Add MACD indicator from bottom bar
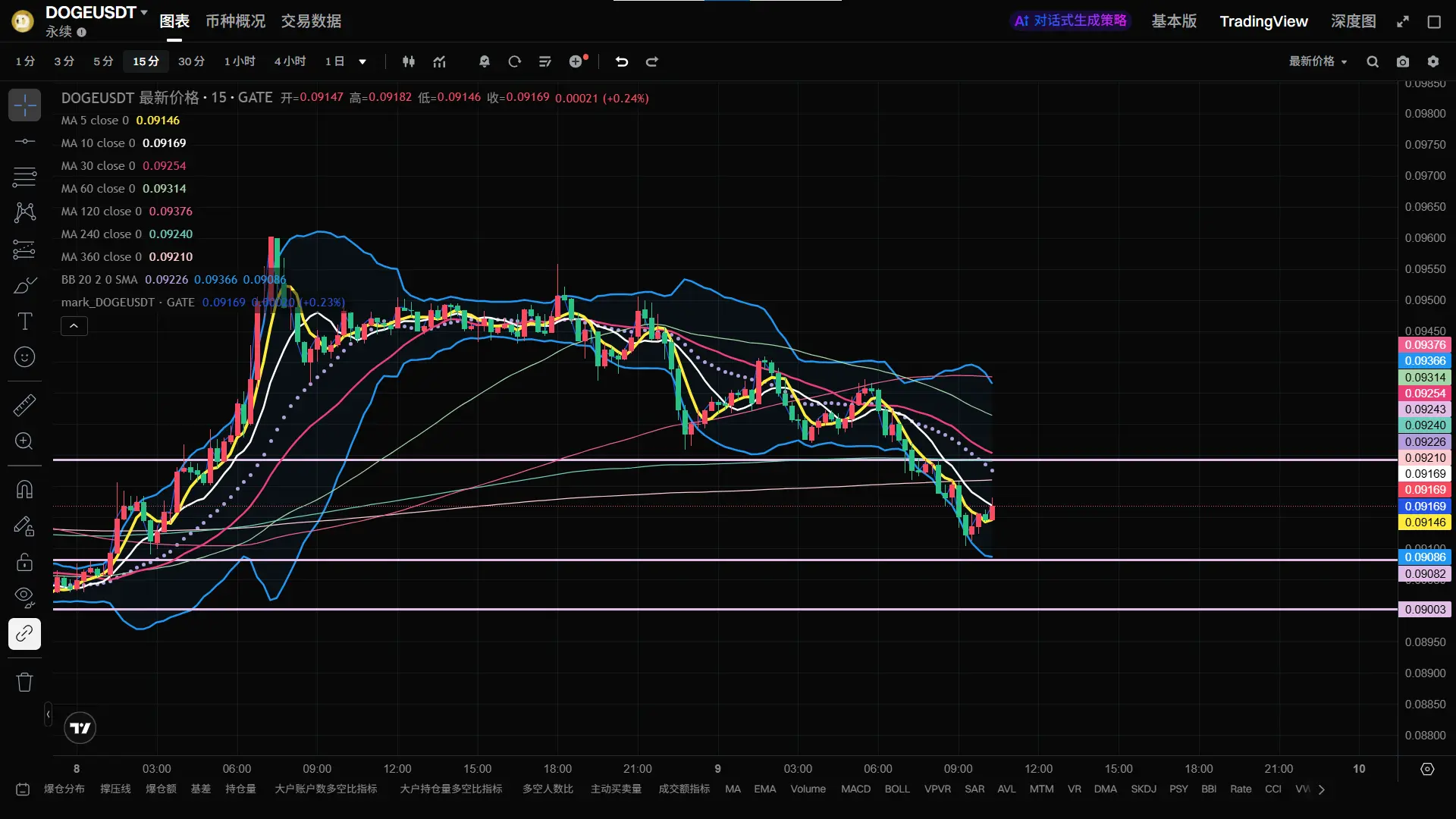 (855, 789)
